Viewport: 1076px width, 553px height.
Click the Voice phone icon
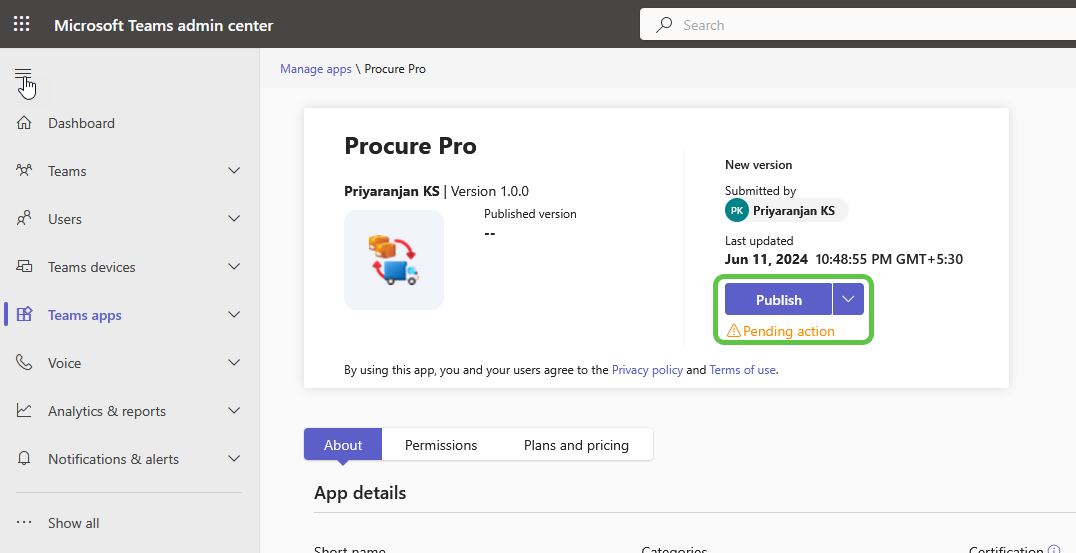[x=25, y=363]
